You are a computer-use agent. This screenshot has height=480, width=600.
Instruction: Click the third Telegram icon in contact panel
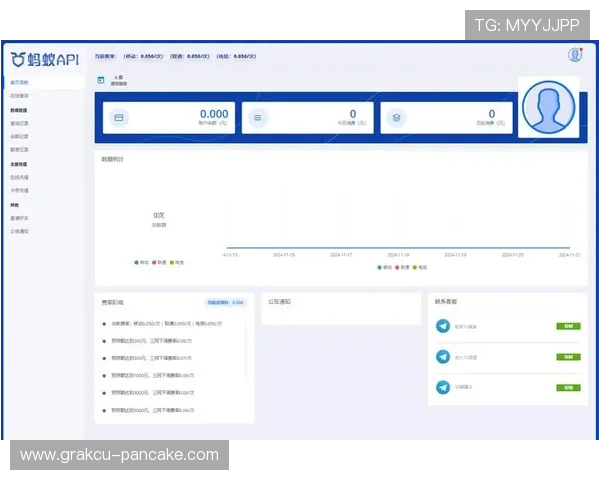[443, 388]
